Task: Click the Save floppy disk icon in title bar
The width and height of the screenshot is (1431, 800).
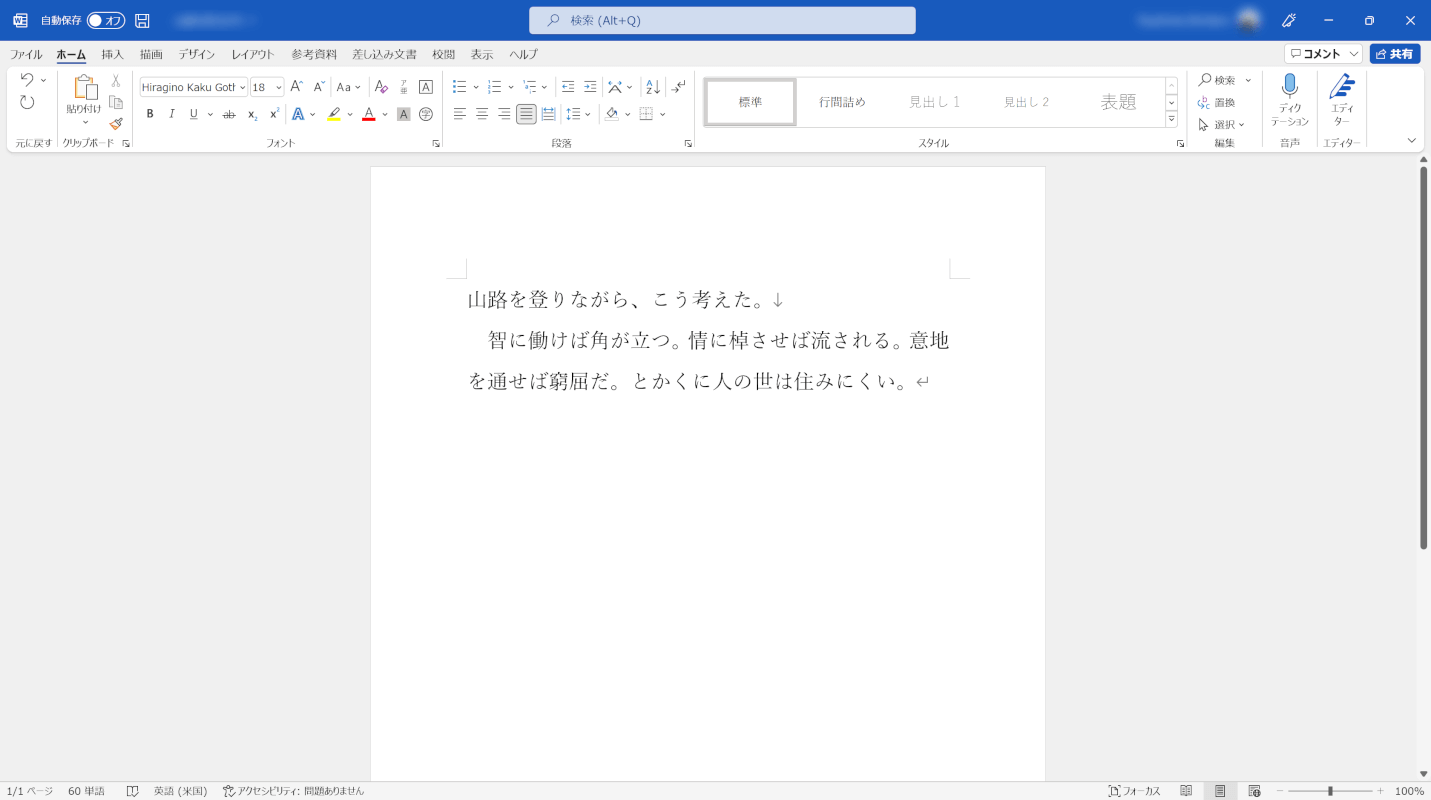Action: [142, 20]
